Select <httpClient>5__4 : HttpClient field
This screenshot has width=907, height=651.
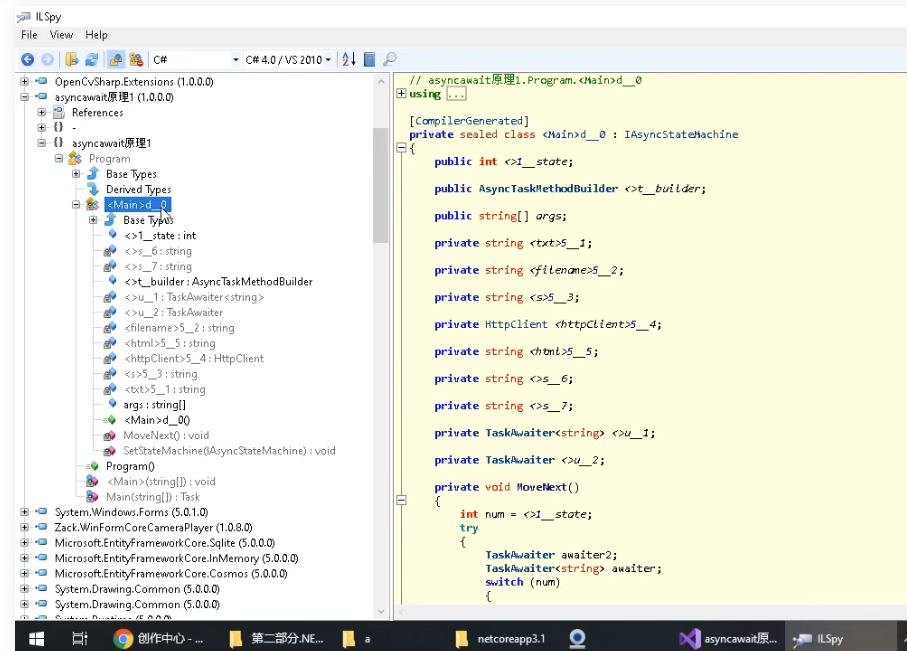click(x=194, y=358)
